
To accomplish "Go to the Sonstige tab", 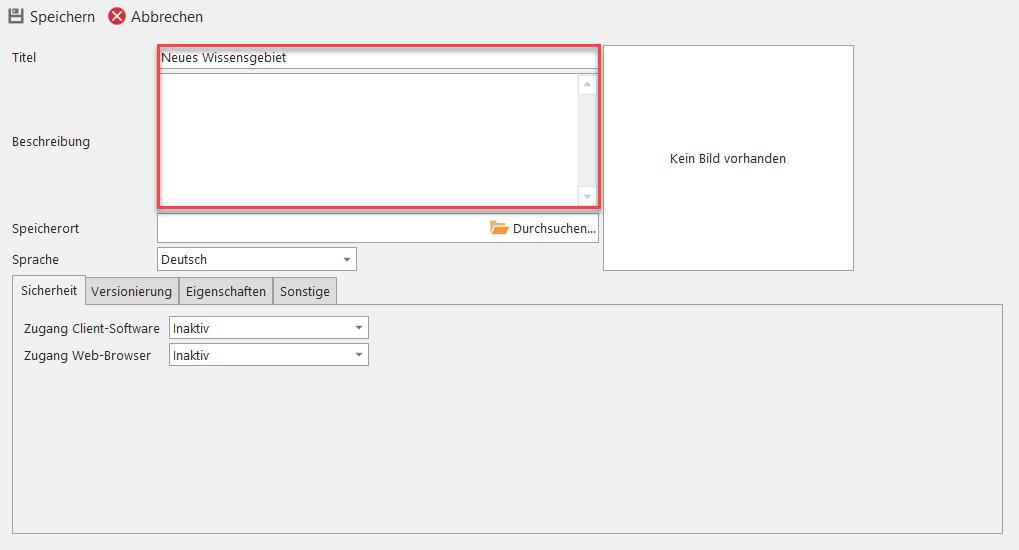I will click(x=305, y=292).
